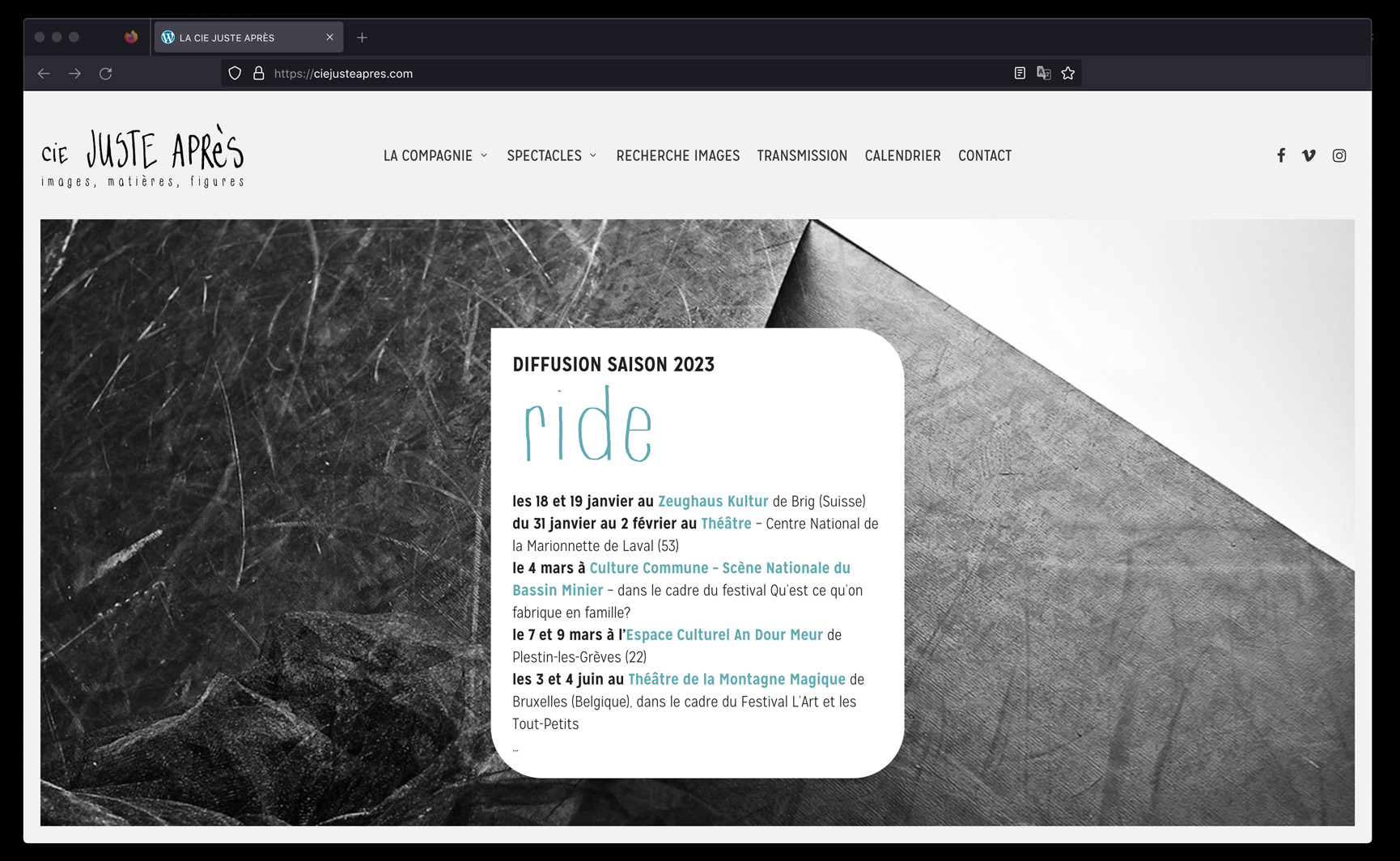Open the Instagram profile icon

1339,155
